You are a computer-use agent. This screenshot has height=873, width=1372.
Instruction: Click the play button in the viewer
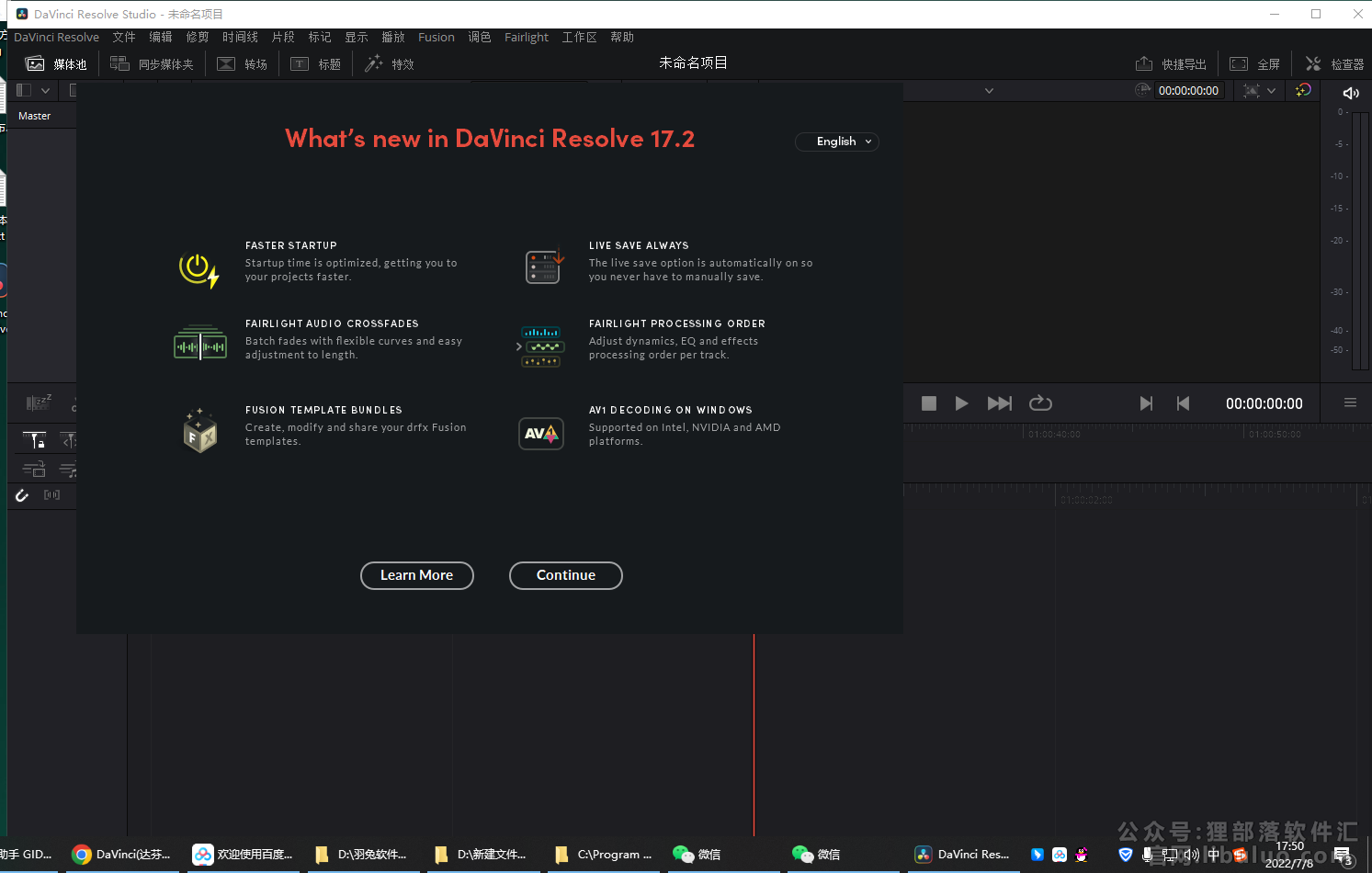coord(961,403)
